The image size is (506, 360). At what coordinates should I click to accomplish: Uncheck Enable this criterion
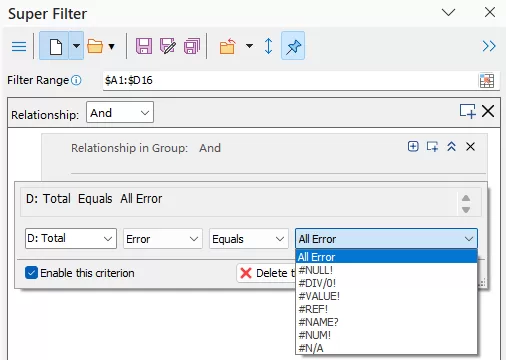pos(31,273)
